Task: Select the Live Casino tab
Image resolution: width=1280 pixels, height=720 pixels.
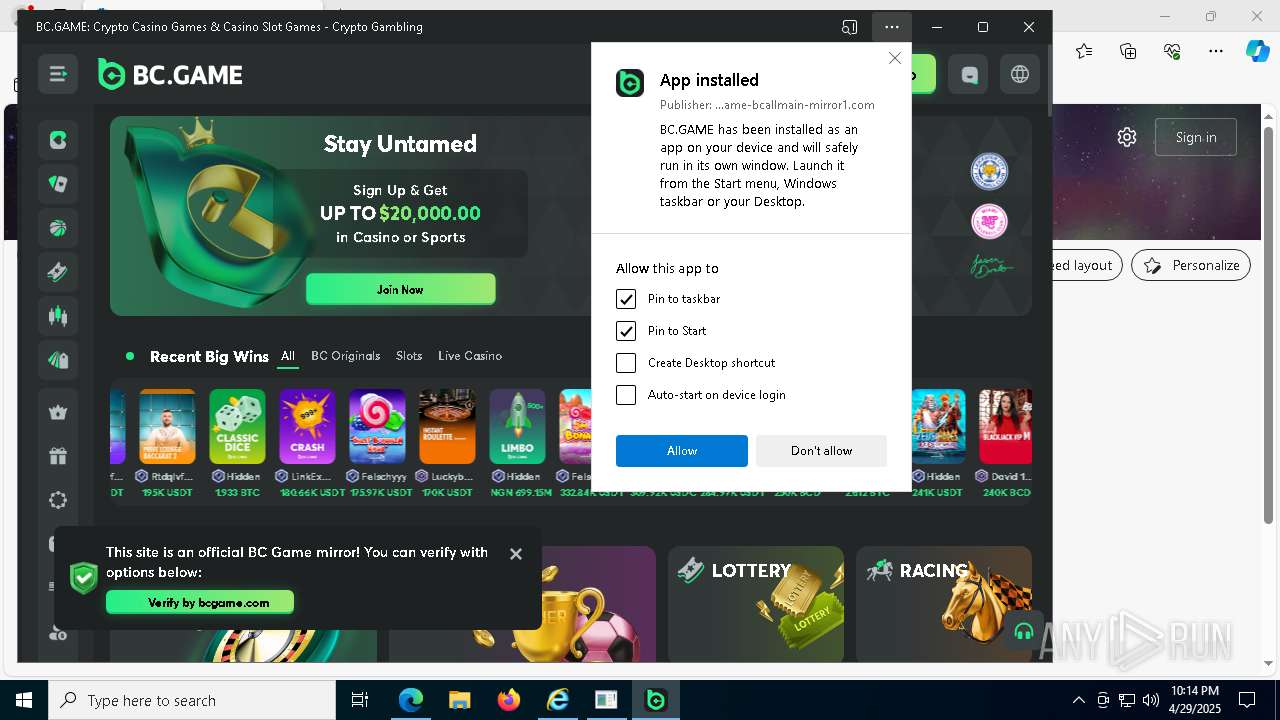Action: (470, 356)
